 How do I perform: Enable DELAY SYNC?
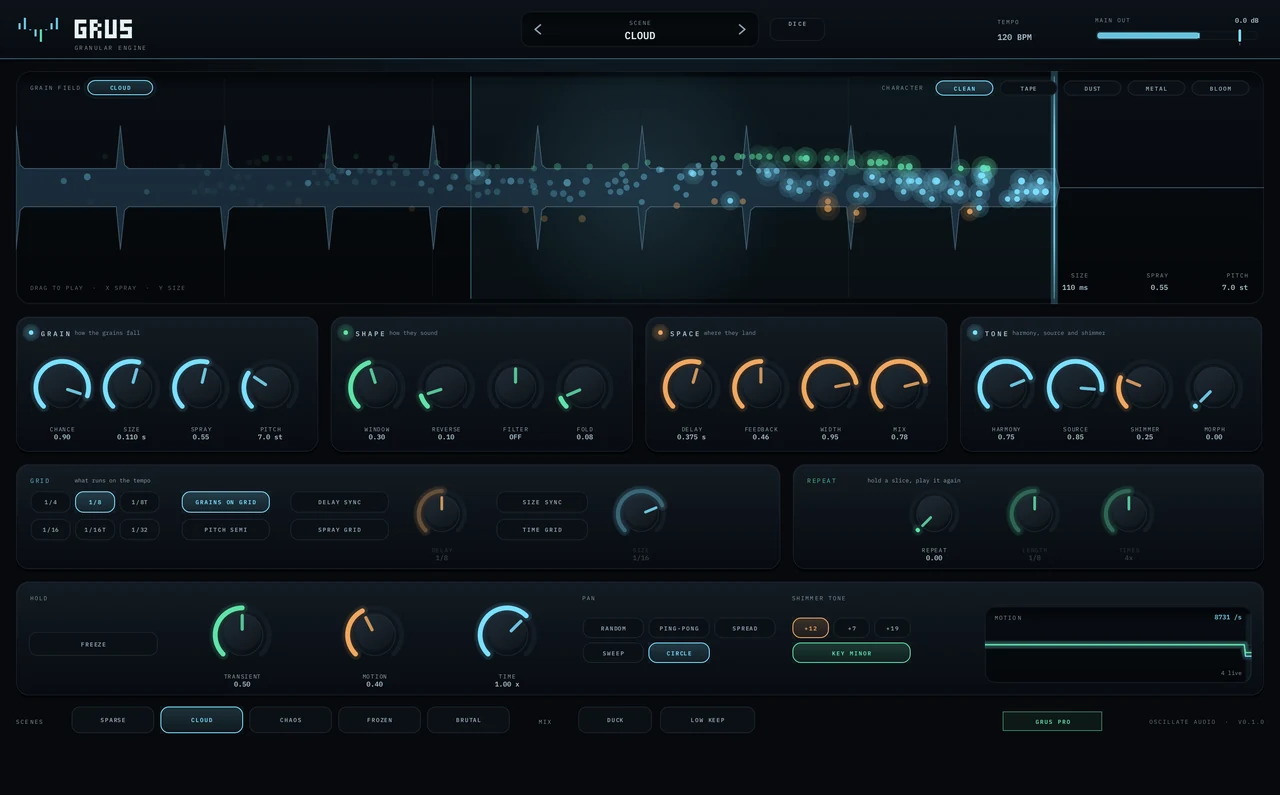pyautogui.click(x=339, y=502)
